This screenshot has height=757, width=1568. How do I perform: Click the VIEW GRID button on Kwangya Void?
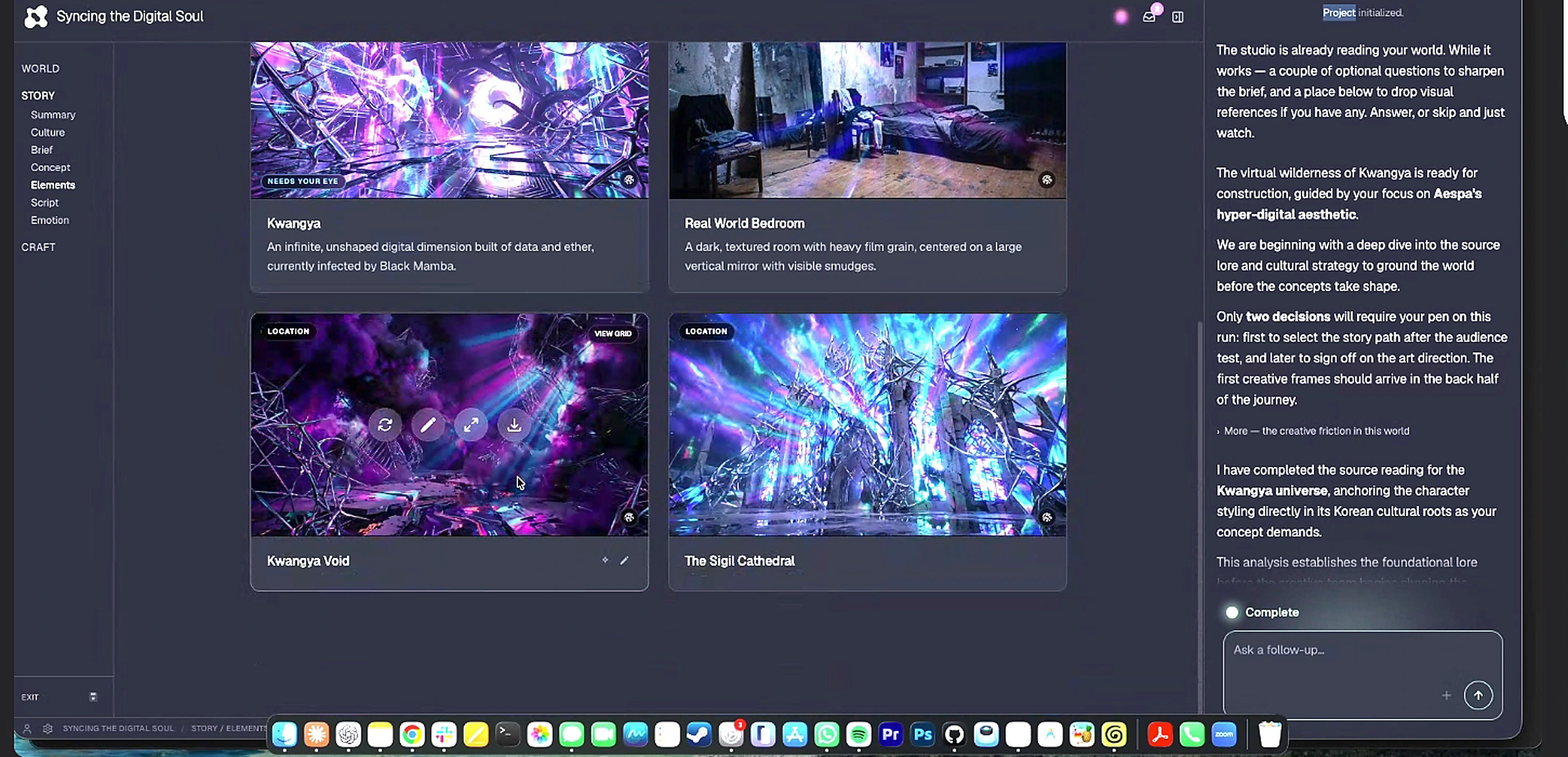(613, 334)
